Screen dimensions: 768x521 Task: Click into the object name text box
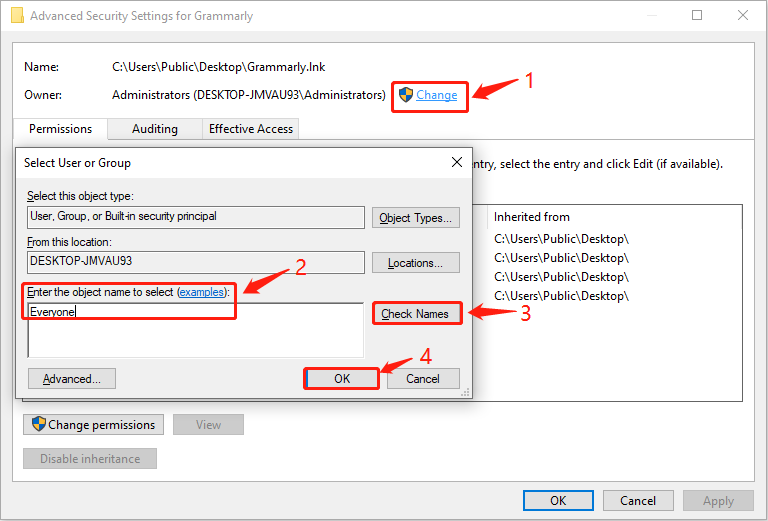click(196, 330)
